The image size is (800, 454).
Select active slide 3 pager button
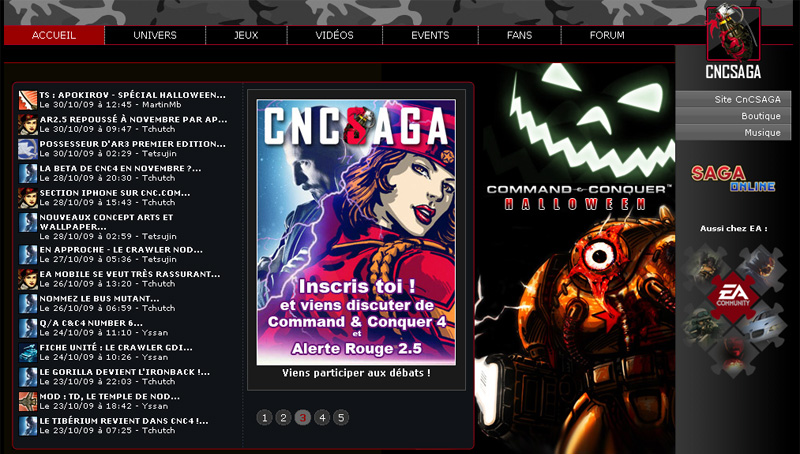click(303, 418)
